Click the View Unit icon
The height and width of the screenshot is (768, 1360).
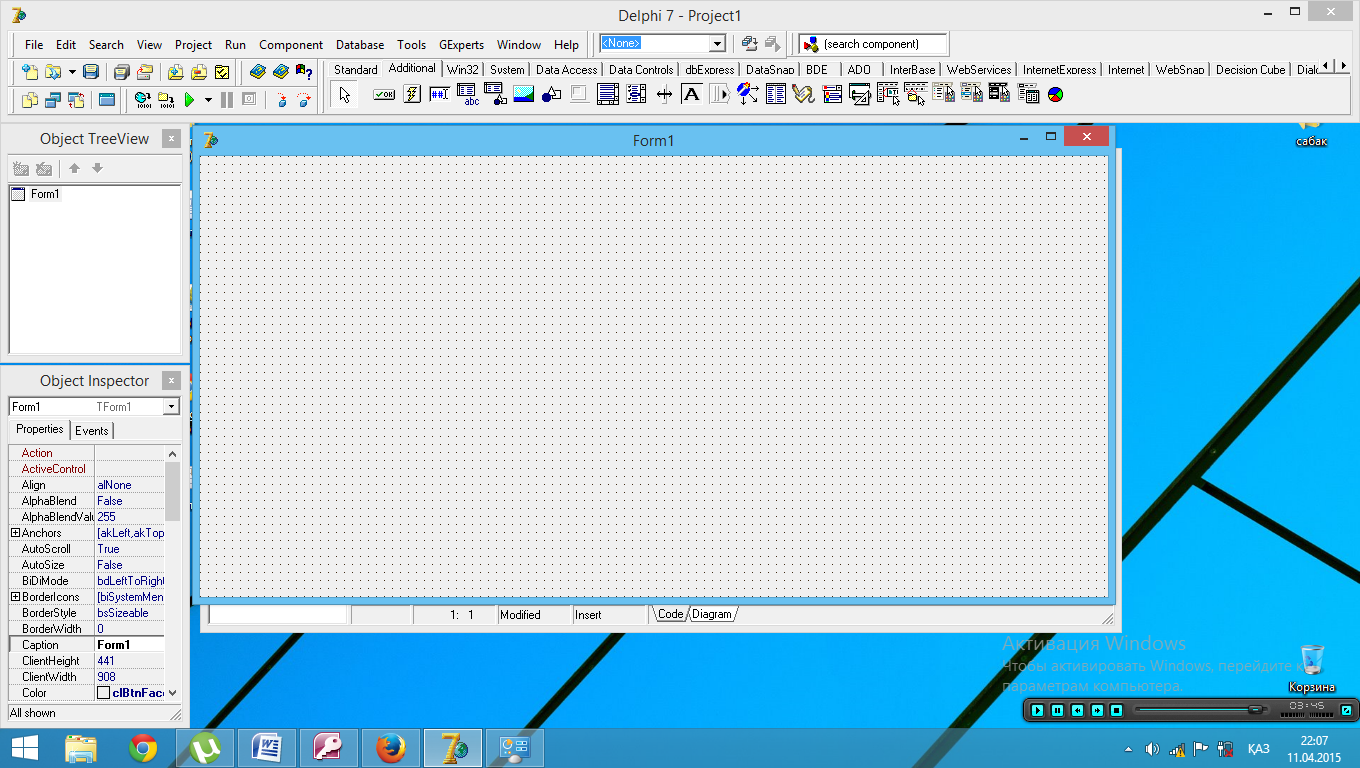30,99
